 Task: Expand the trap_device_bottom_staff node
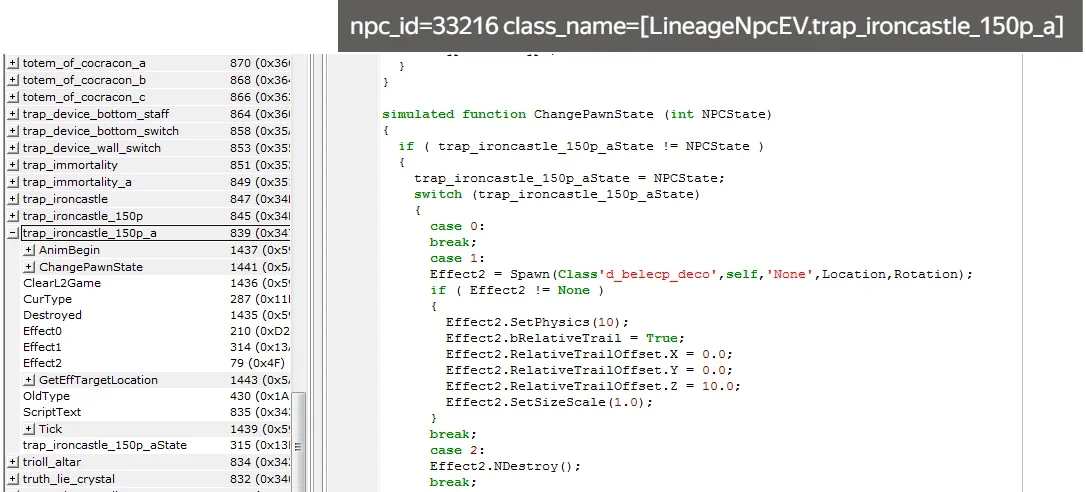13,114
